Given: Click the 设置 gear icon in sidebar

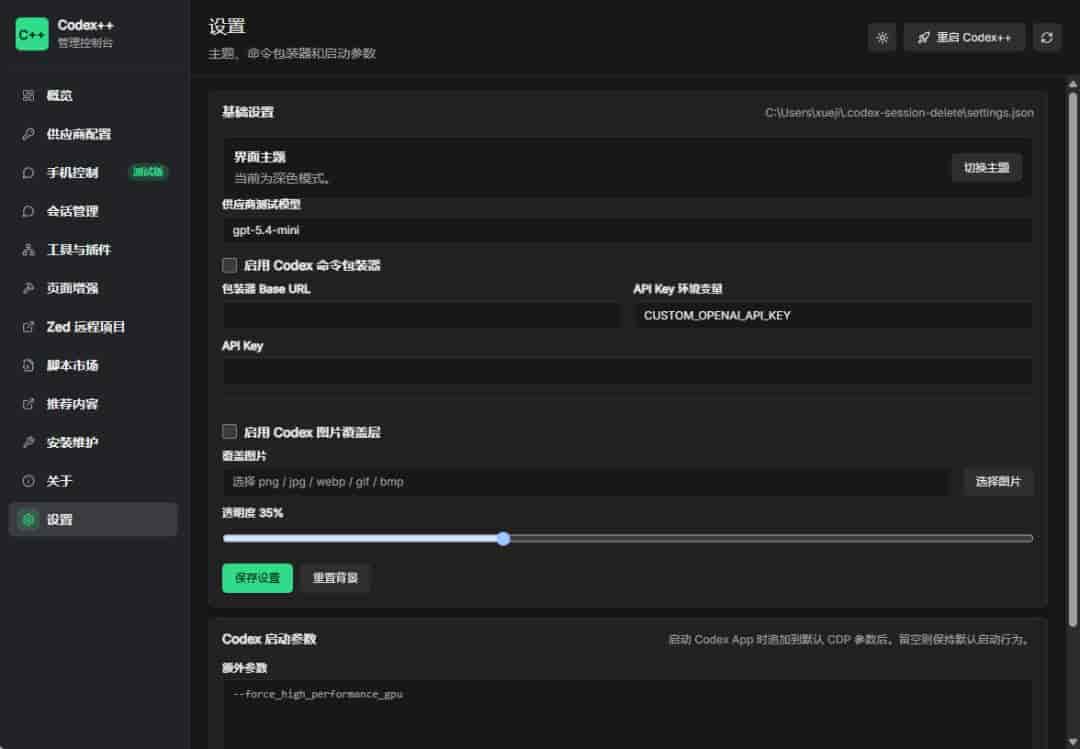Looking at the screenshot, I should coord(28,520).
